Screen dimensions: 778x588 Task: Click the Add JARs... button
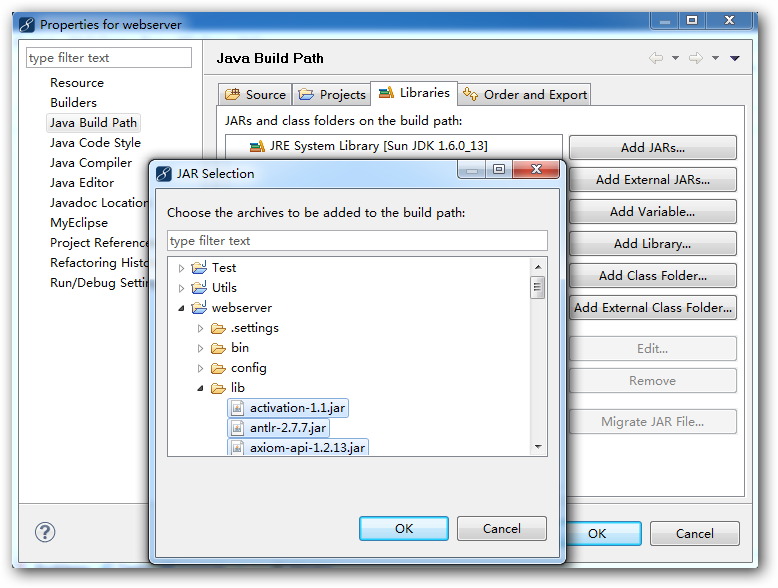pos(652,147)
